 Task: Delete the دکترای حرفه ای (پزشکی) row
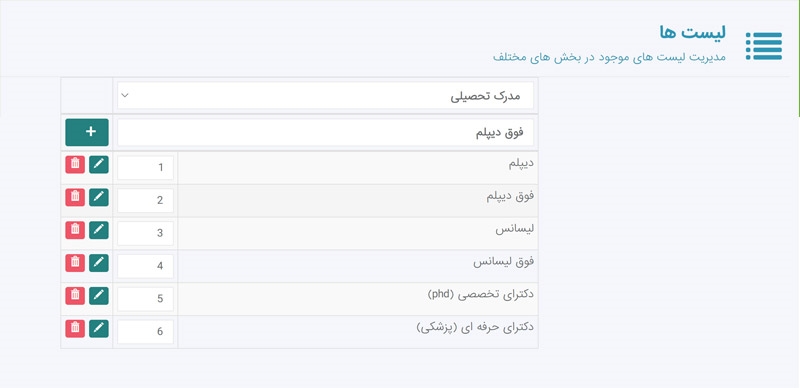75,328
